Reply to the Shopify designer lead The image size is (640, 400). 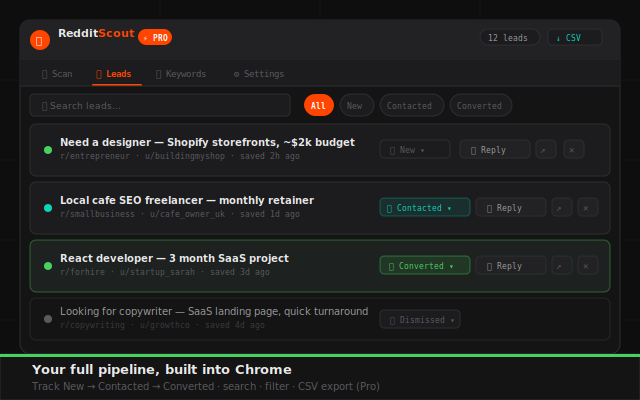click(495, 149)
